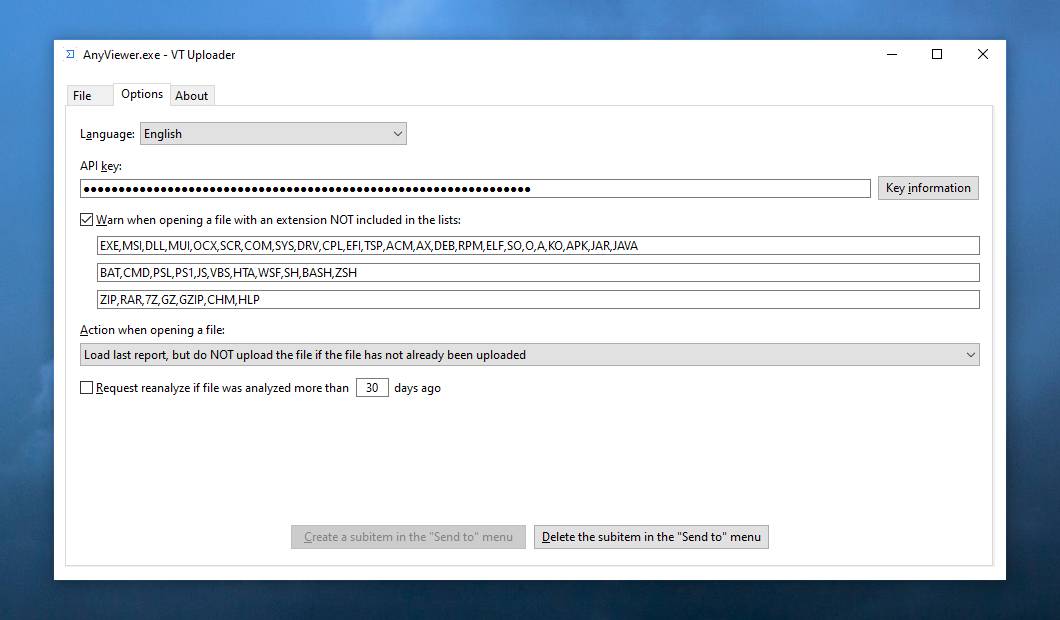Switch to the File tab
1060x620 pixels.
click(x=89, y=95)
